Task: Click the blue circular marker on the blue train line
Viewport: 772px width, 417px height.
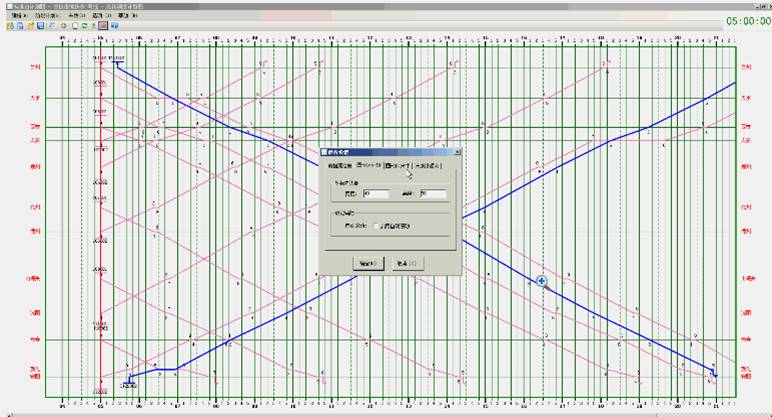Action: [541, 282]
